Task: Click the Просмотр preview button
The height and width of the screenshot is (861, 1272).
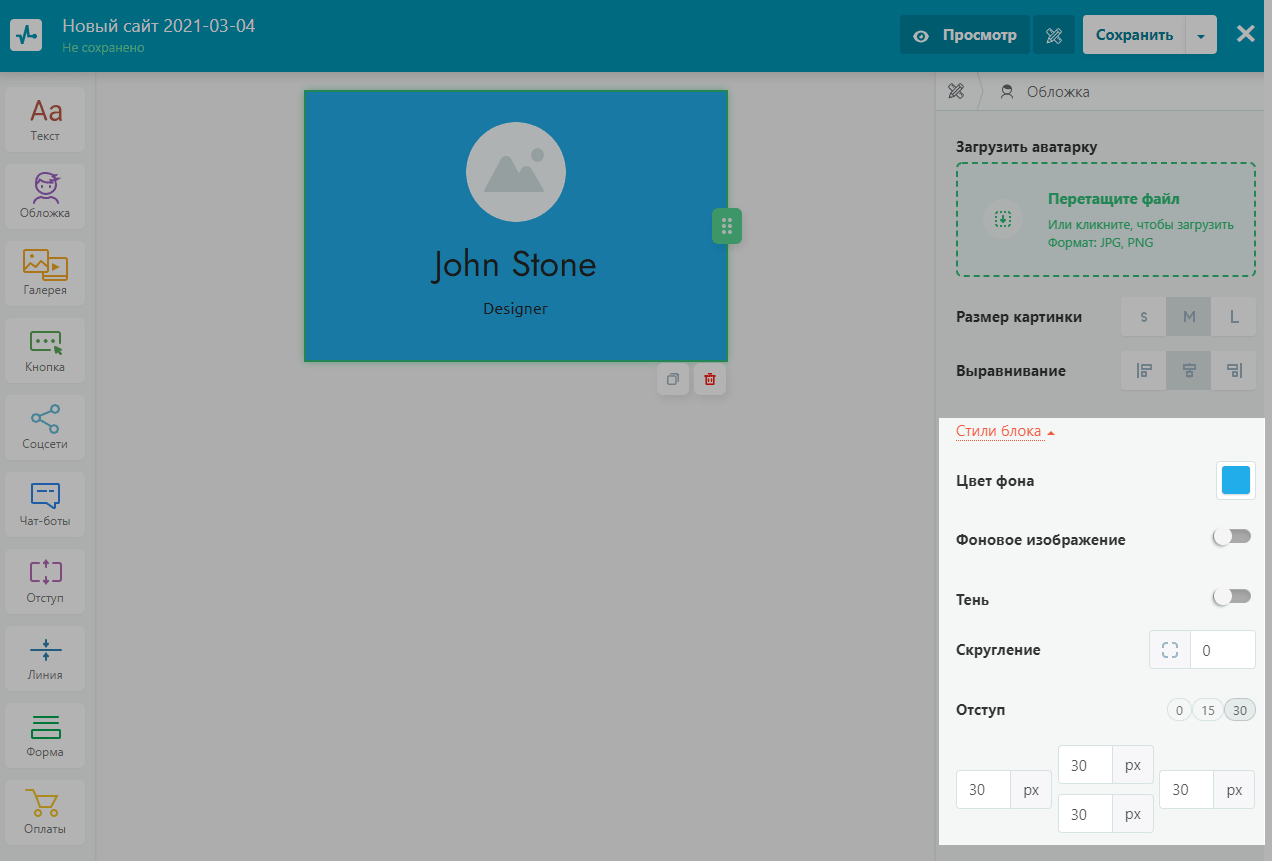Action: click(964, 35)
